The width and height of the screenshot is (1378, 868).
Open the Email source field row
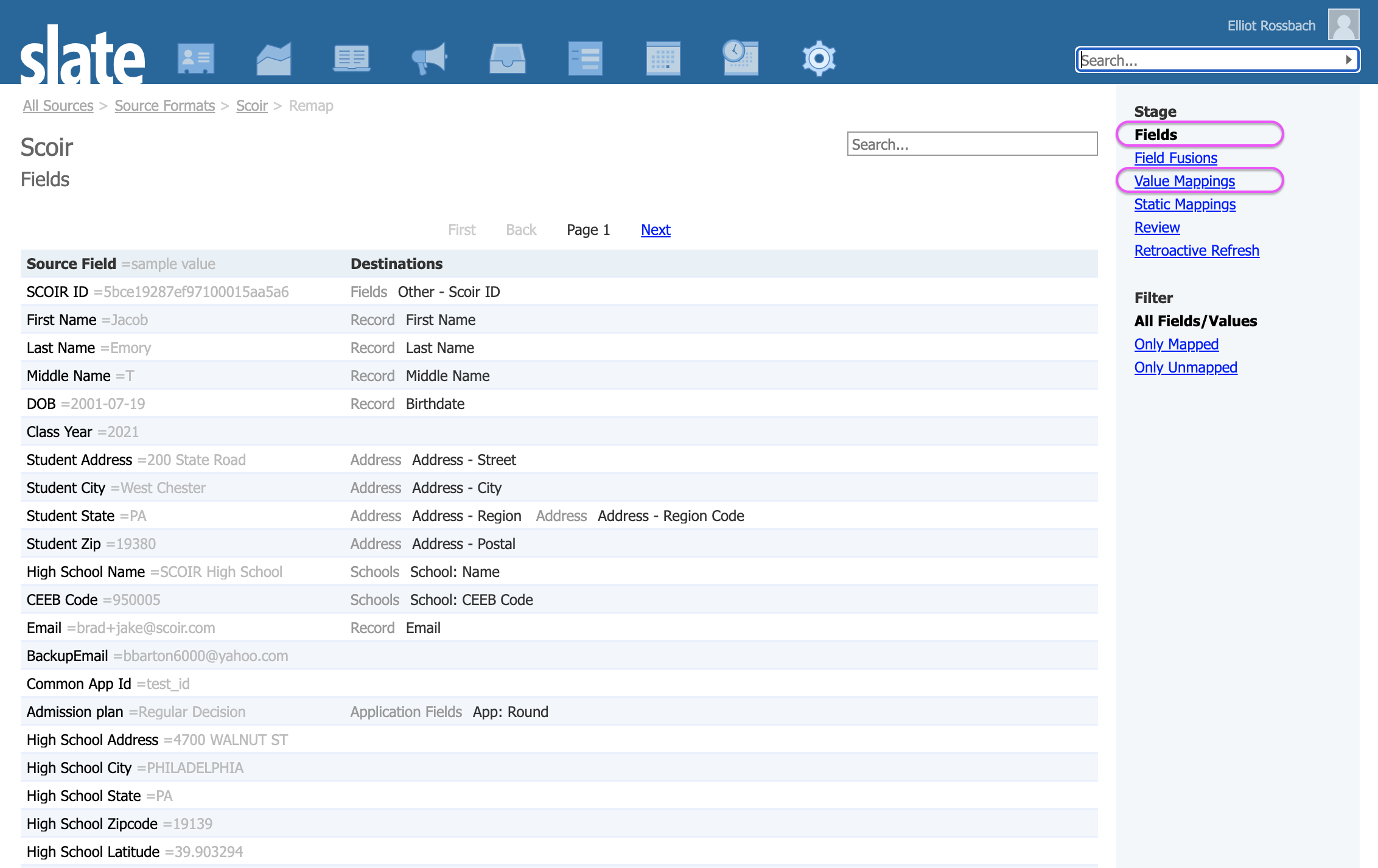coord(559,628)
